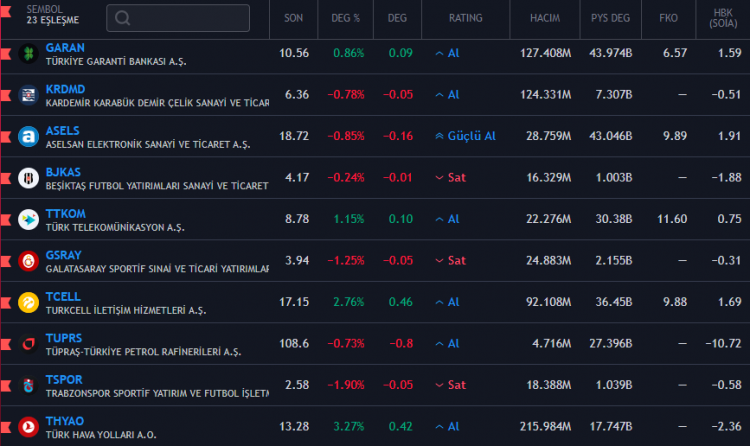Screen dimensions: 750x446
Task: Click the GSRAY Galatasaray crest icon
Action: pyautogui.click(x=28, y=261)
